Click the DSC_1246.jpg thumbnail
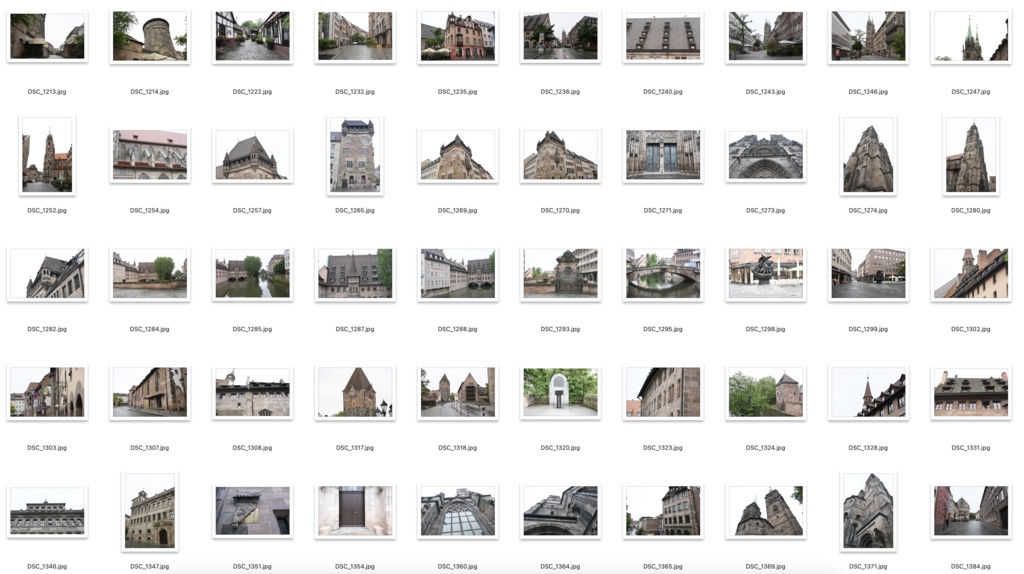 tap(868, 37)
